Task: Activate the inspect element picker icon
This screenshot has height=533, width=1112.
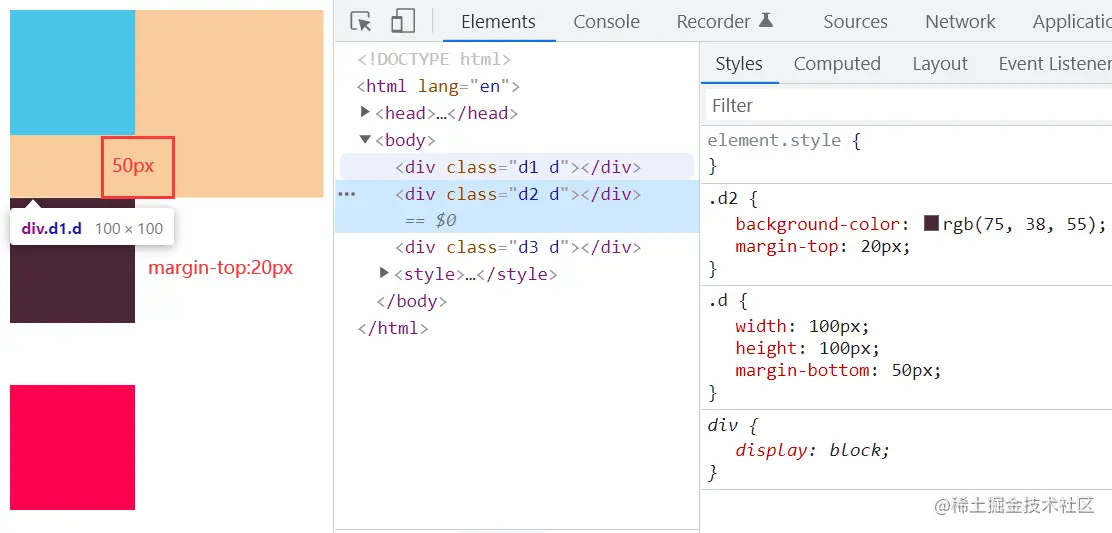Action: coord(361,21)
